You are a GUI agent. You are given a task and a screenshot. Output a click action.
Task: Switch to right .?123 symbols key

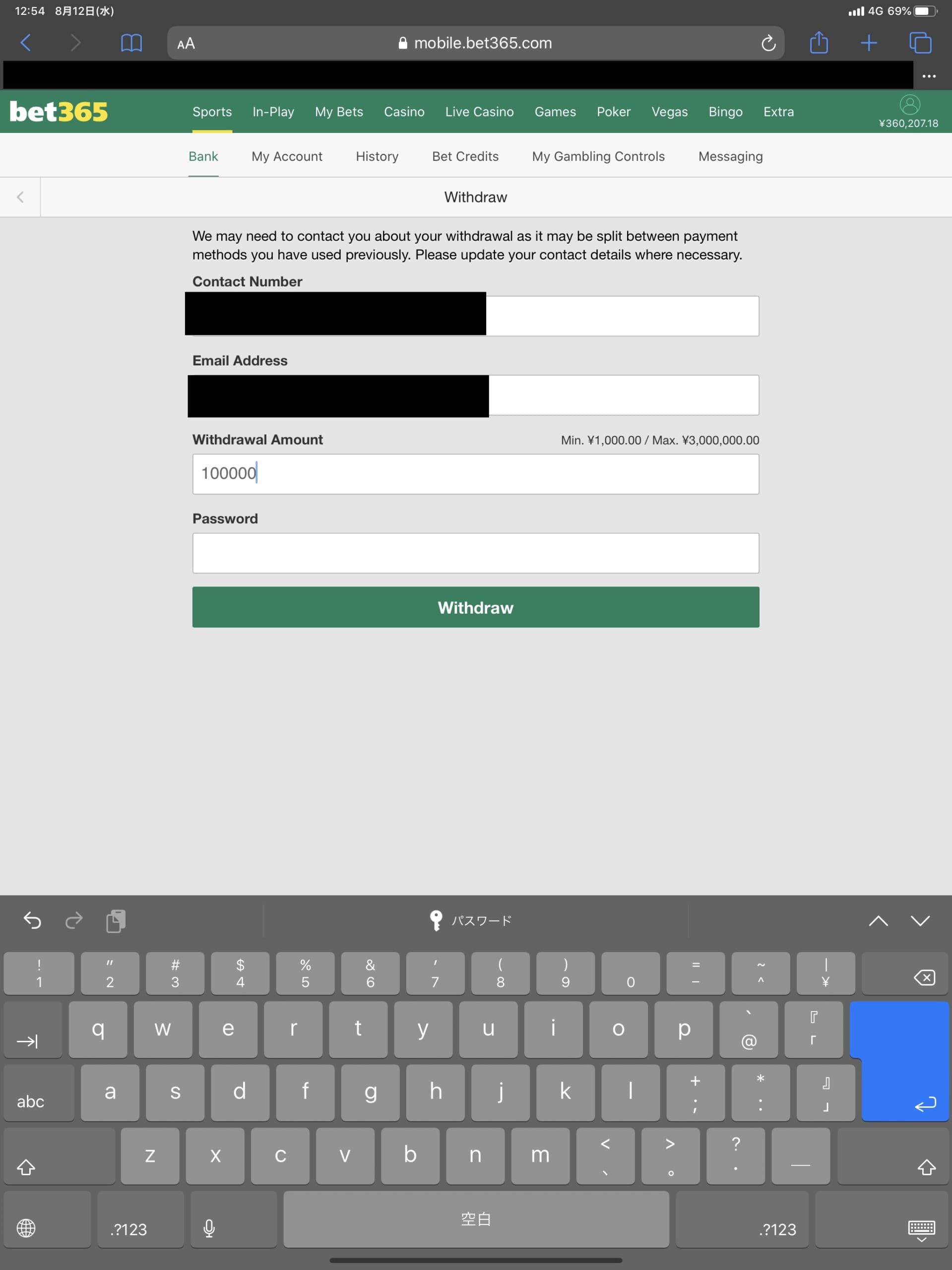[742, 1219]
